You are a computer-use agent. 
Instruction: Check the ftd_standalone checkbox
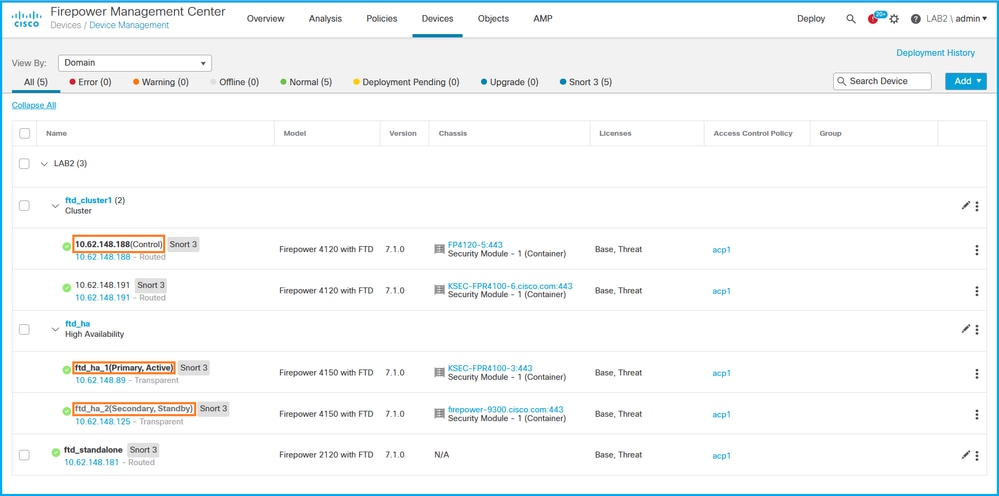tap(24, 455)
